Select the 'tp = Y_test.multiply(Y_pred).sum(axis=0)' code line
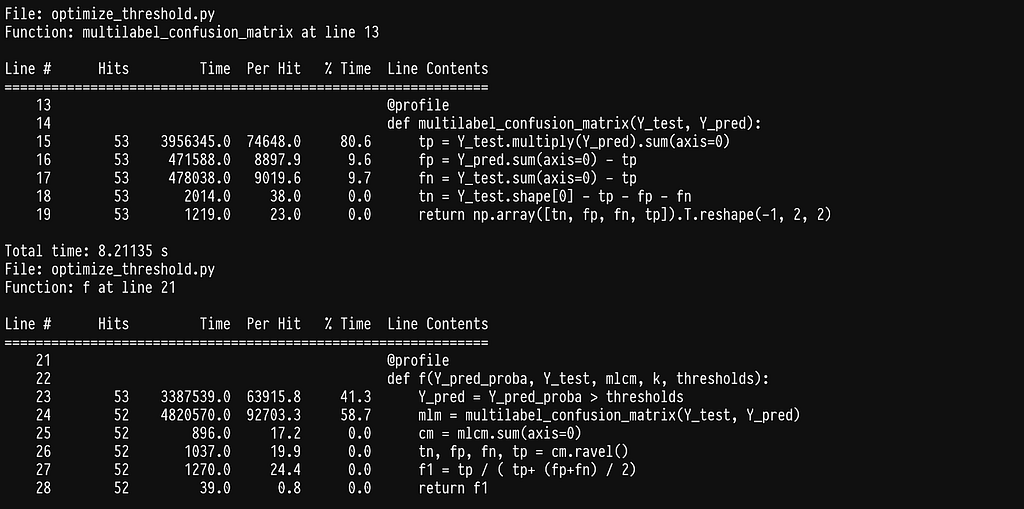Viewport: 1024px width, 509px height. pos(574,142)
